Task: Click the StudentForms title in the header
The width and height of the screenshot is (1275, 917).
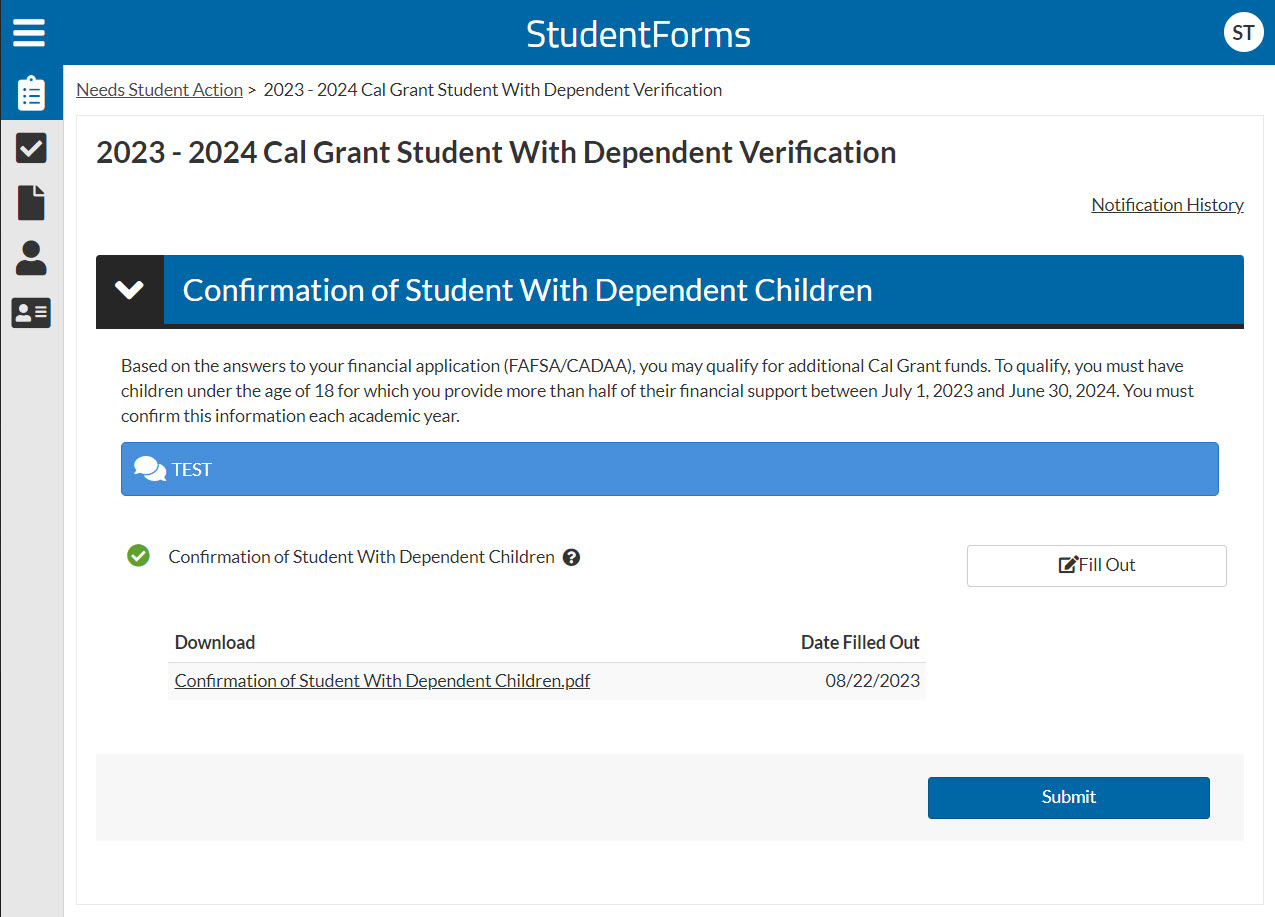Action: (638, 34)
